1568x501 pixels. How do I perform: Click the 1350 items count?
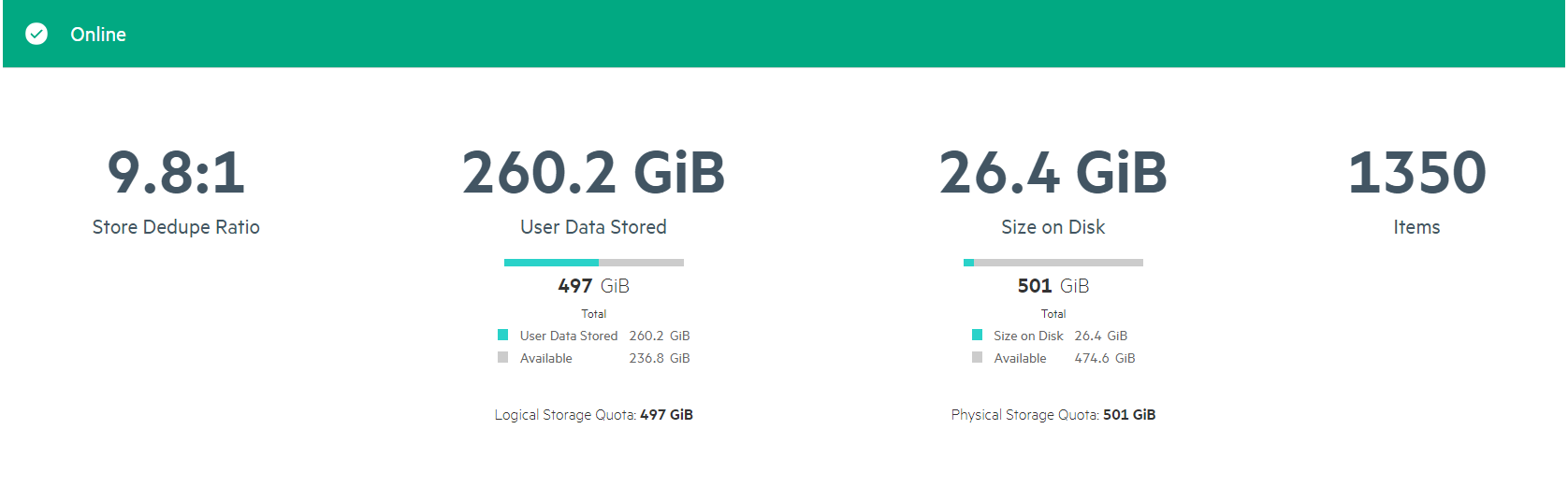[1416, 173]
